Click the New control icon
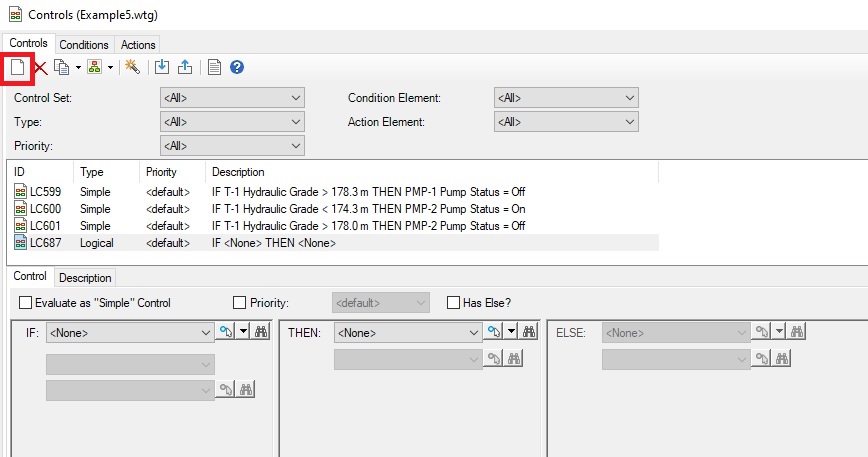 (x=18, y=67)
